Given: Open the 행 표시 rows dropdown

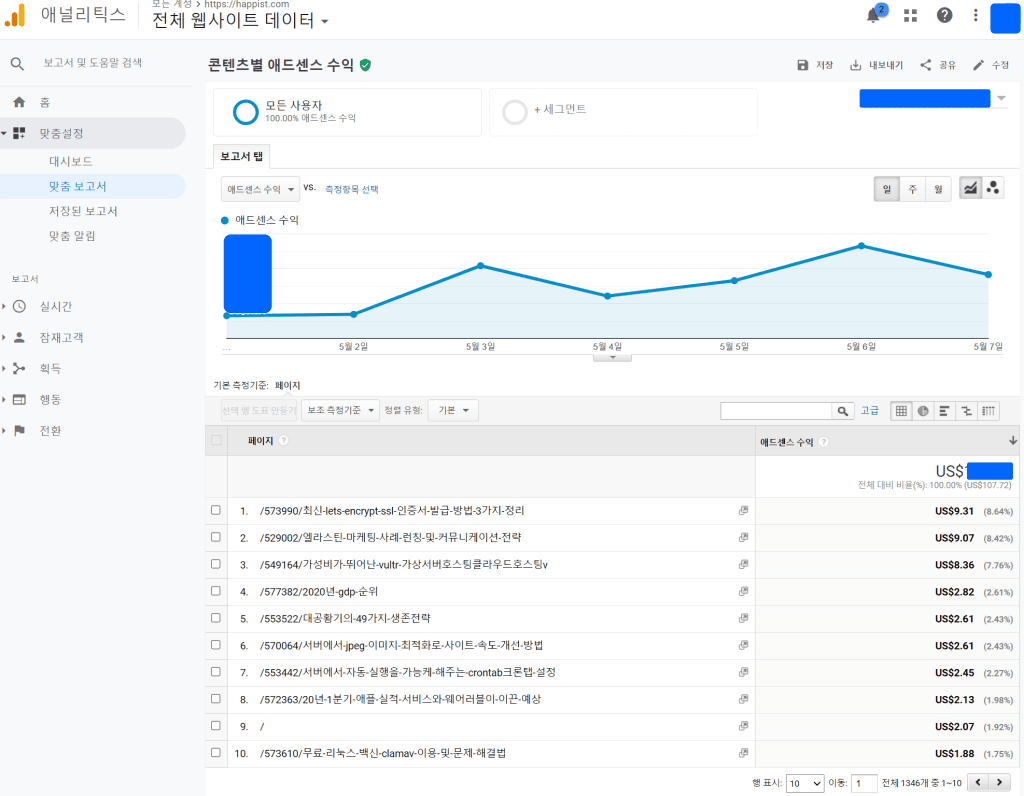Looking at the screenshot, I should pyautogui.click(x=804, y=782).
